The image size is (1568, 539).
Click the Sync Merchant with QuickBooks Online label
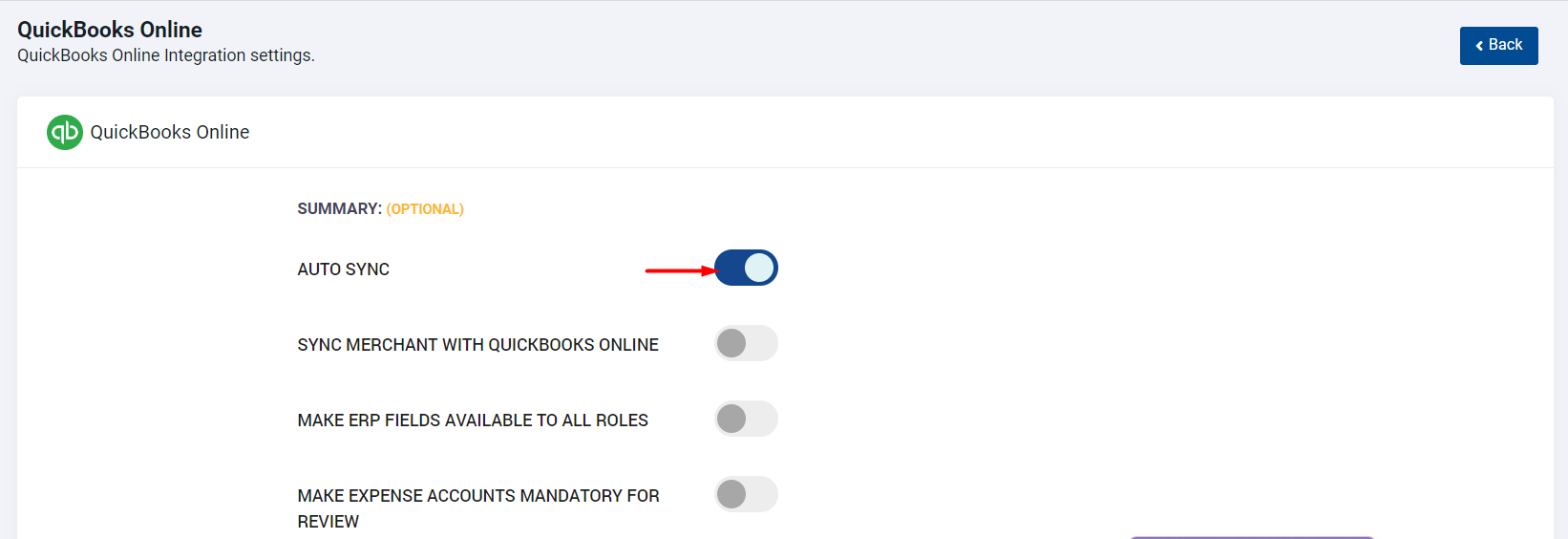click(x=478, y=345)
